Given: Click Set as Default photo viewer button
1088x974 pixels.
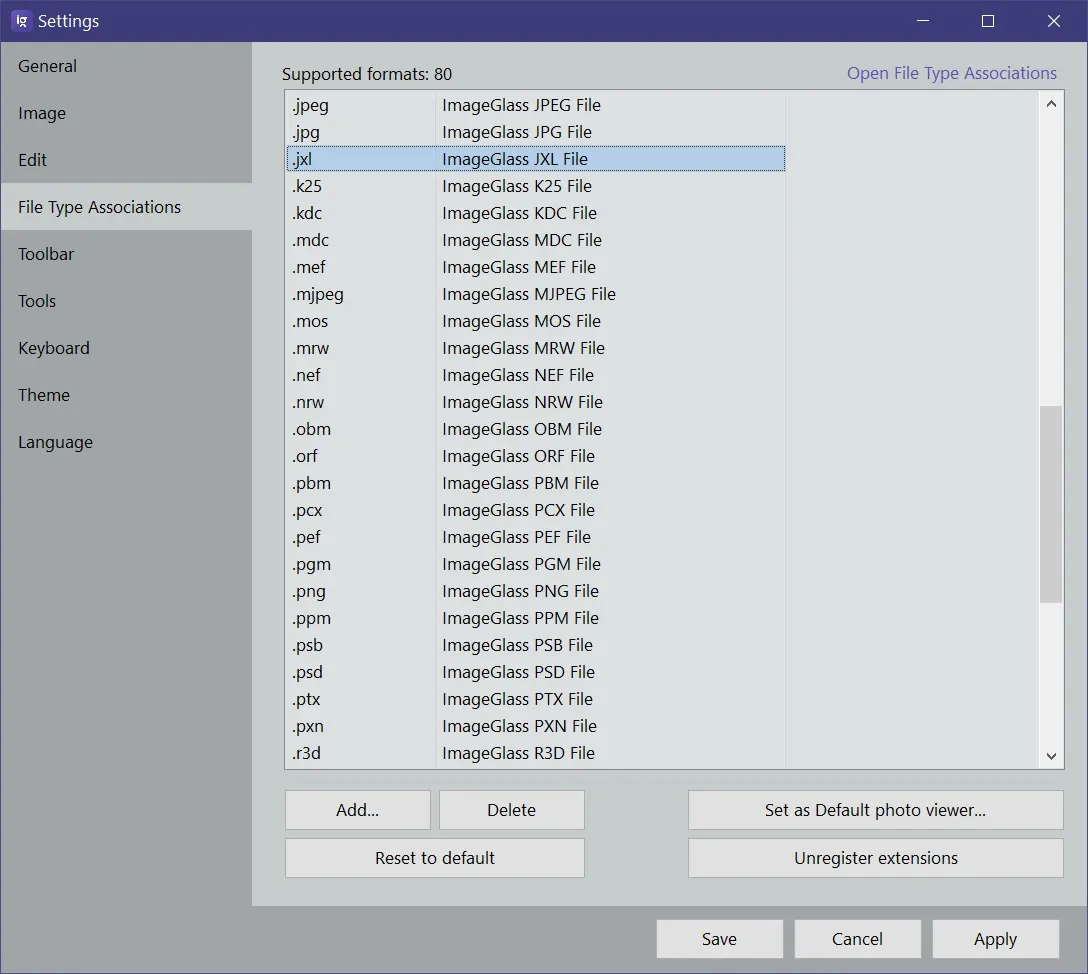Looking at the screenshot, I should tap(876, 810).
